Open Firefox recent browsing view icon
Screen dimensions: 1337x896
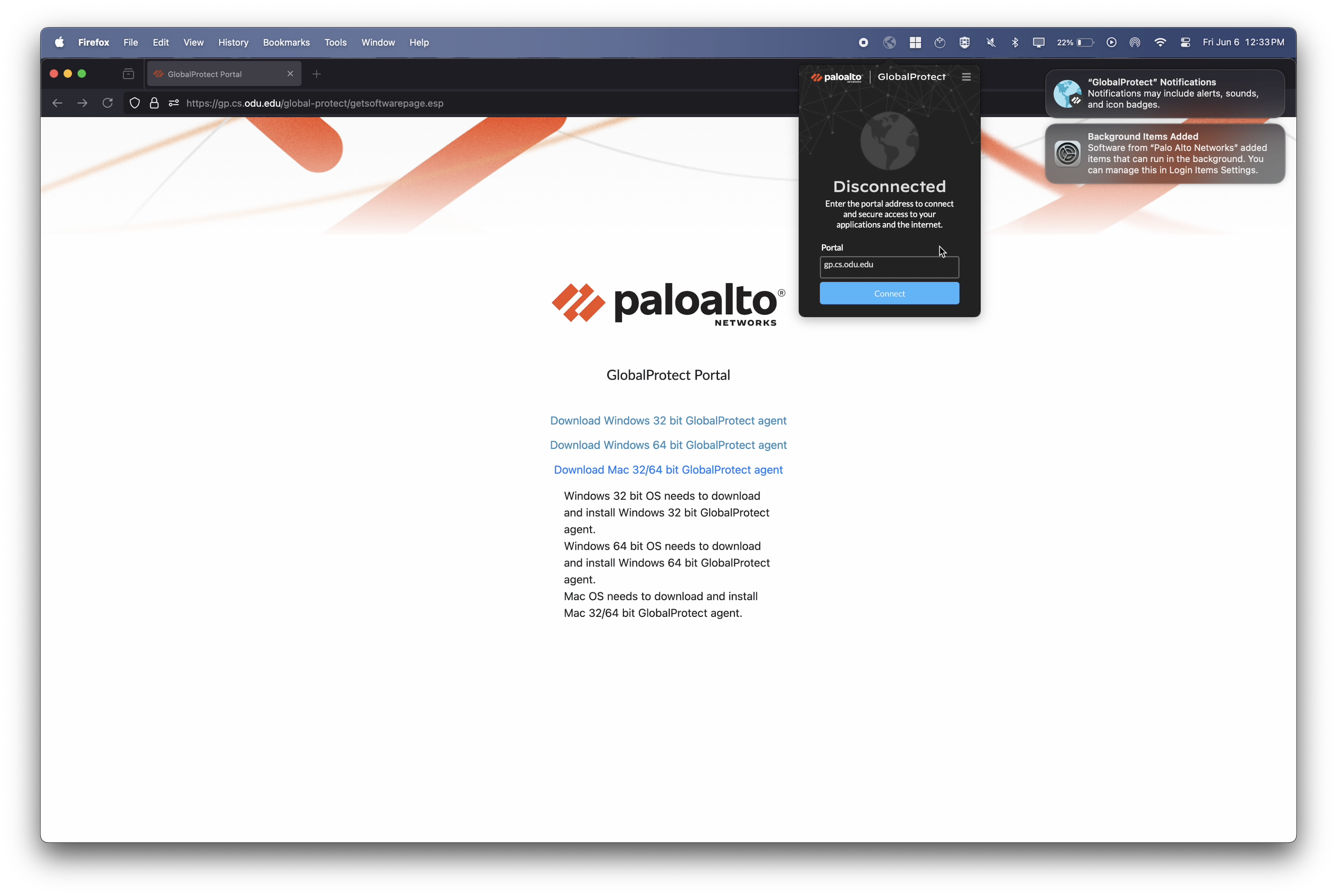pyautogui.click(x=128, y=74)
